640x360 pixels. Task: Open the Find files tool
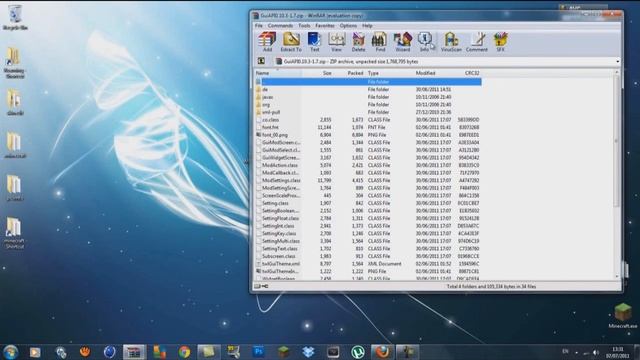pos(380,42)
